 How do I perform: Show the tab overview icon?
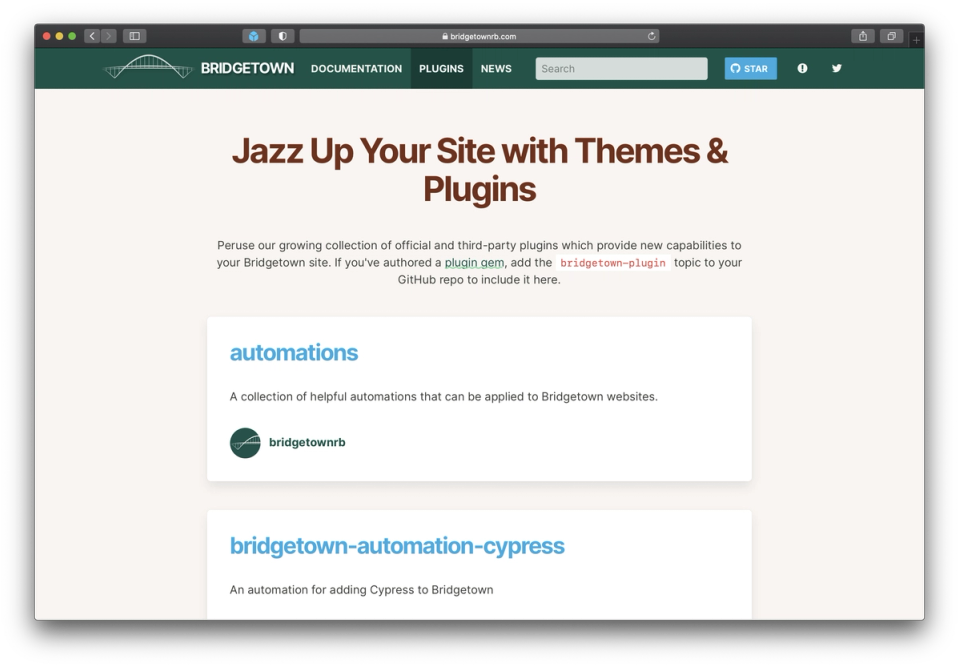(x=891, y=36)
